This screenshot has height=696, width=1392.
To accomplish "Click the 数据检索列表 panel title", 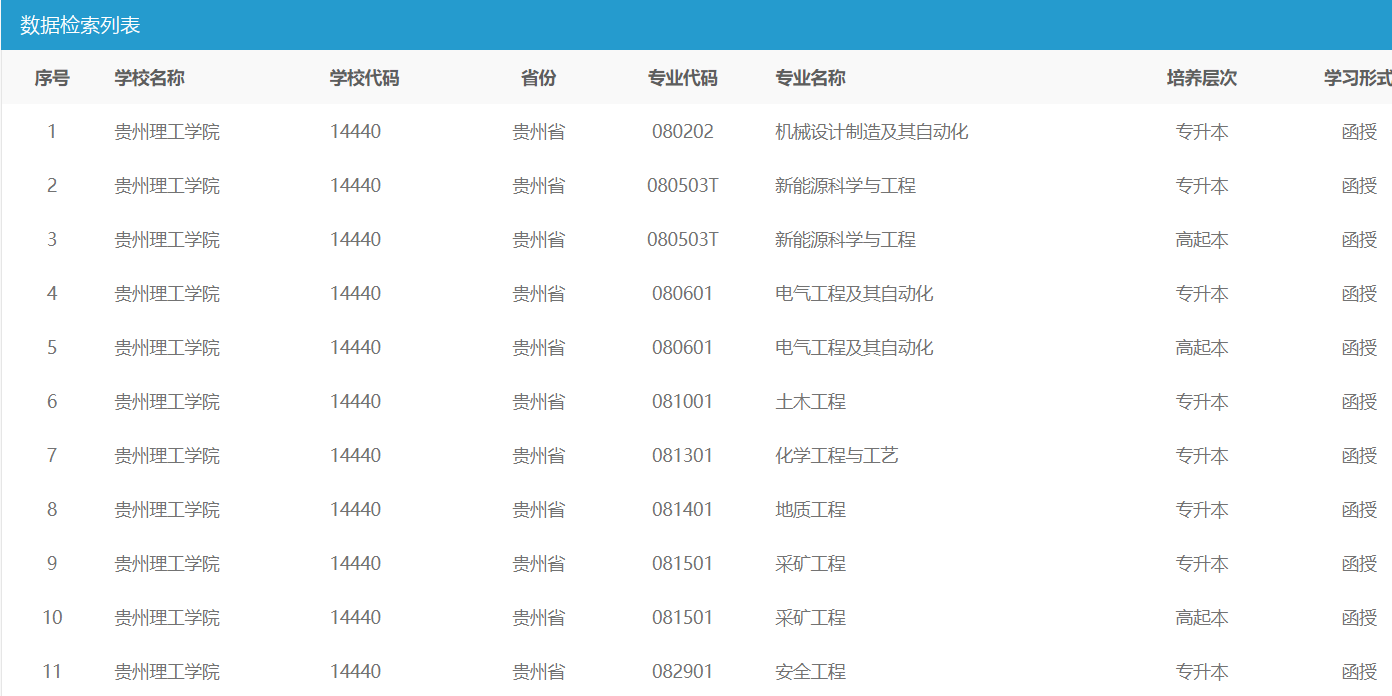I will pos(80,25).
